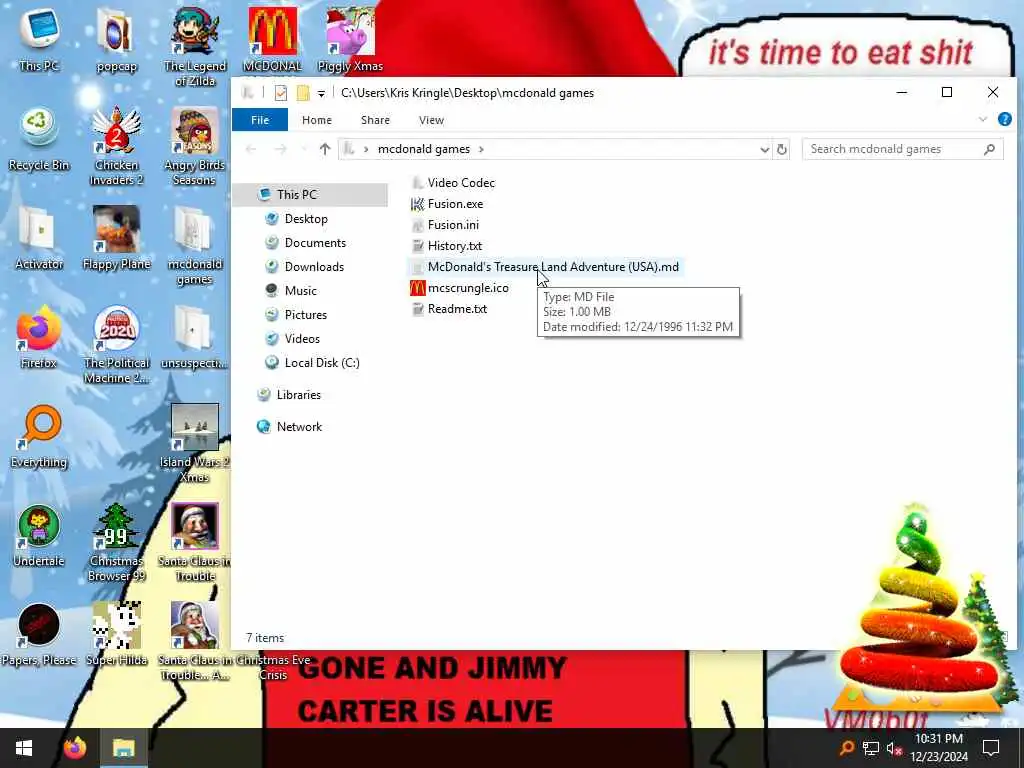Launch Papers, Please shortcut
The height and width of the screenshot is (768, 1024).
[39, 634]
